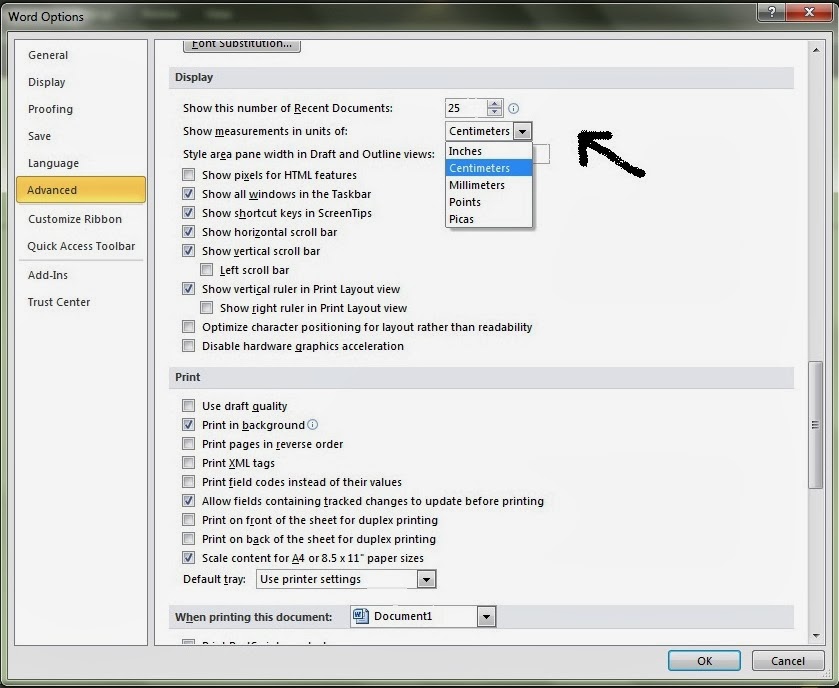The image size is (839, 688).
Task: Click the Help question mark button in title bar
Action: tap(771, 12)
